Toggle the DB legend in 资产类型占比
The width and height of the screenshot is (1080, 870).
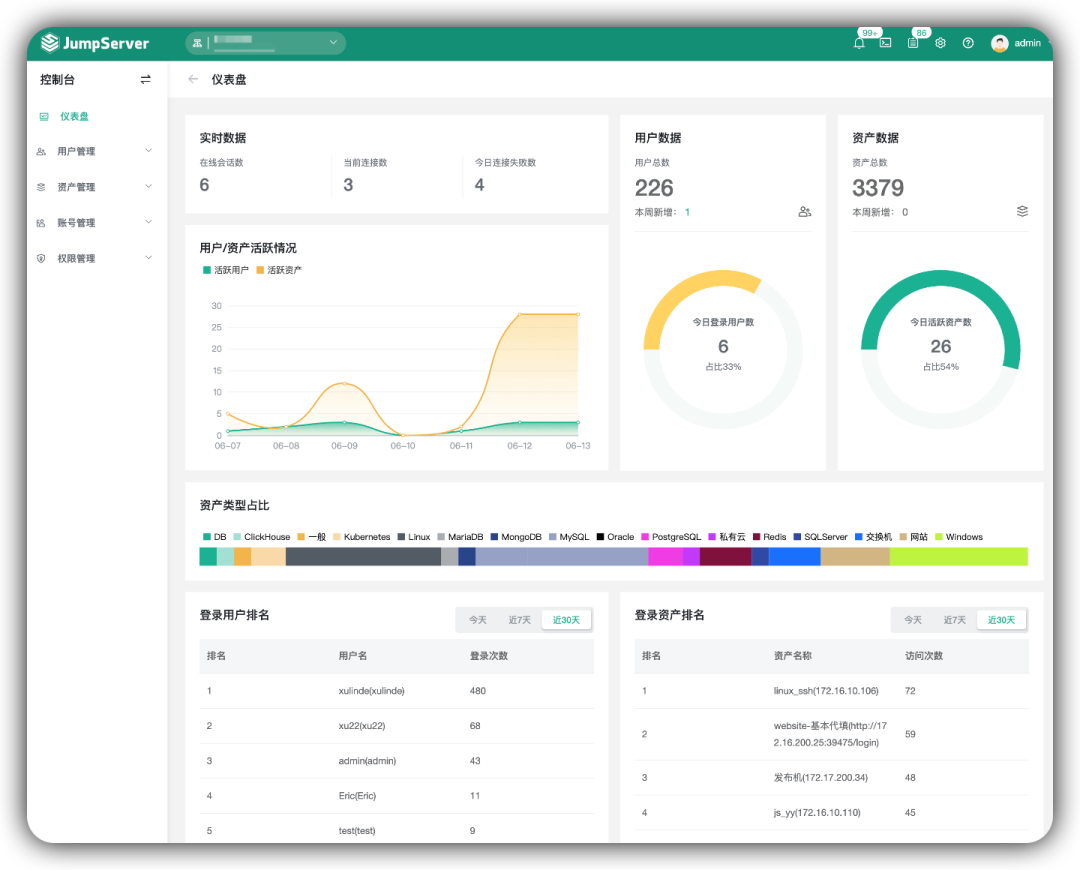tap(215, 537)
